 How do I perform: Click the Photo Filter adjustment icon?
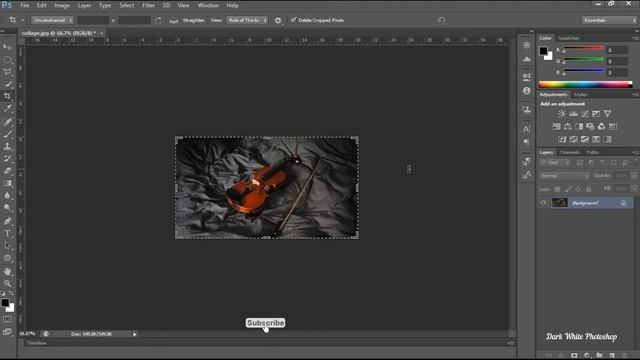tap(590, 127)
